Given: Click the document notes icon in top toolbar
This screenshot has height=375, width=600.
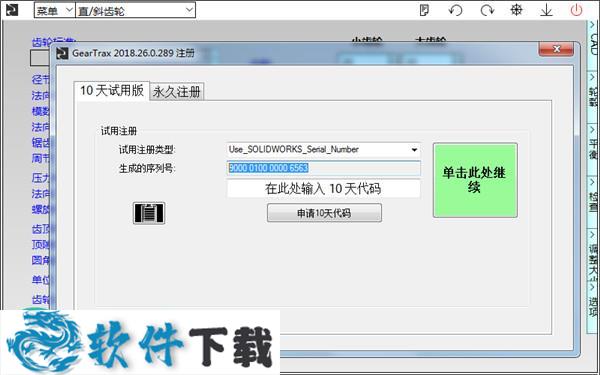Looking at the screenshot, I should (424, 10).
